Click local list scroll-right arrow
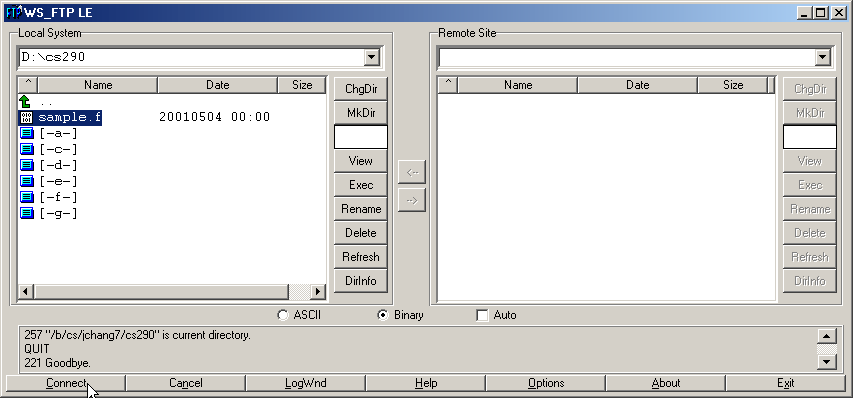The width and height of the screenshot is (853, 398). (319, 292)
